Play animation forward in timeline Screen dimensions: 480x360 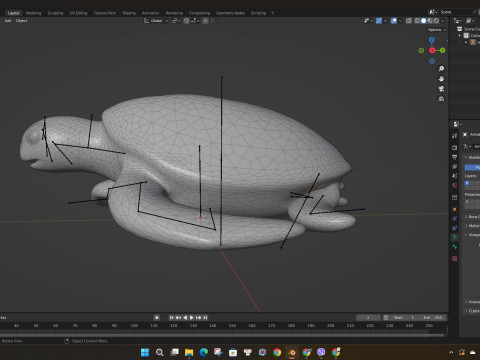click(x=192, y=317)
